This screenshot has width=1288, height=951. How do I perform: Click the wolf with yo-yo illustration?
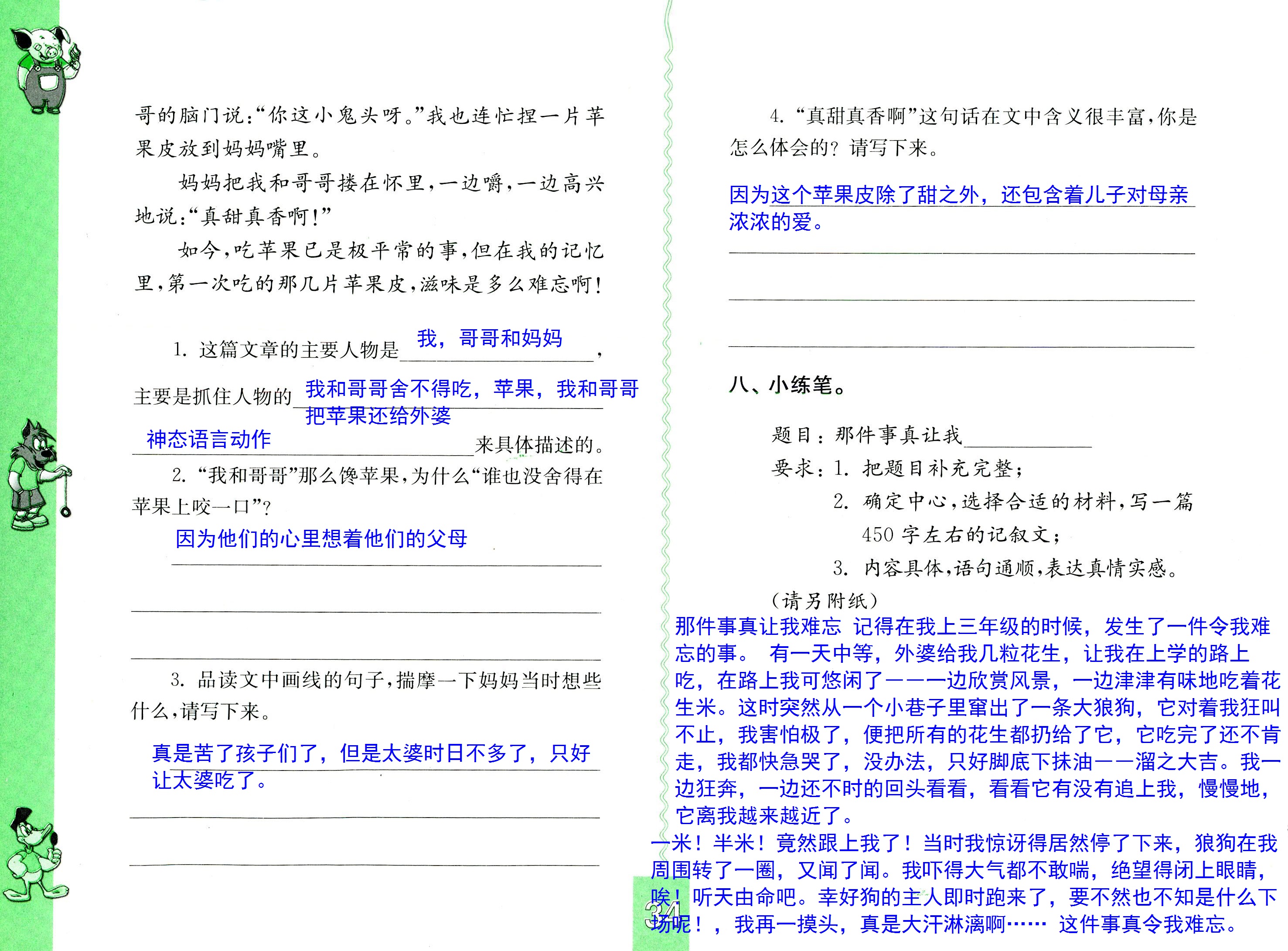pyautogui.click(x=39, y=475)
